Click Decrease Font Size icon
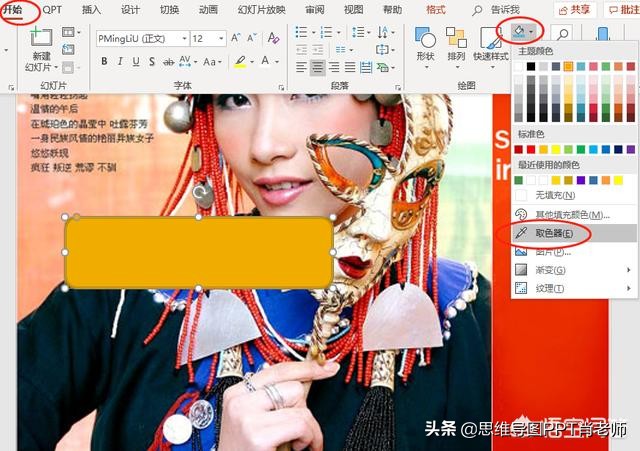The image size is (640, 451). (x=252, y=38)
